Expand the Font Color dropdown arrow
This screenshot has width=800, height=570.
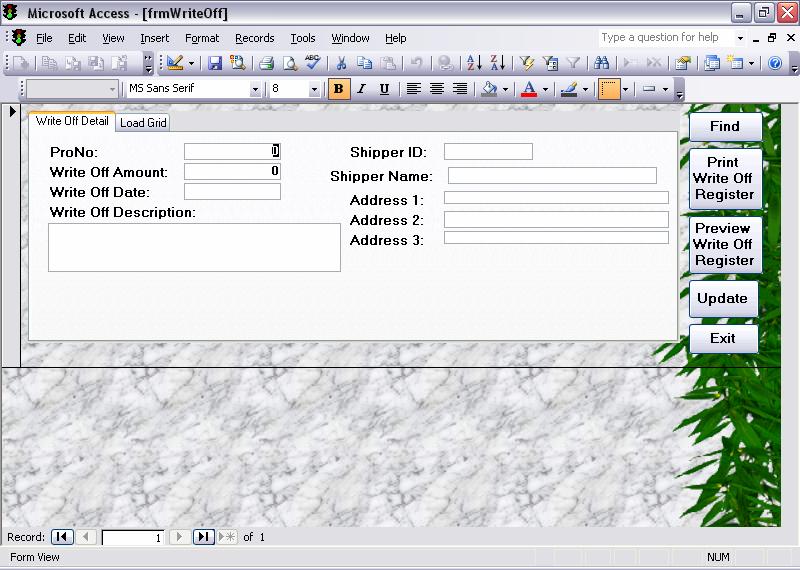coord(545,89)
